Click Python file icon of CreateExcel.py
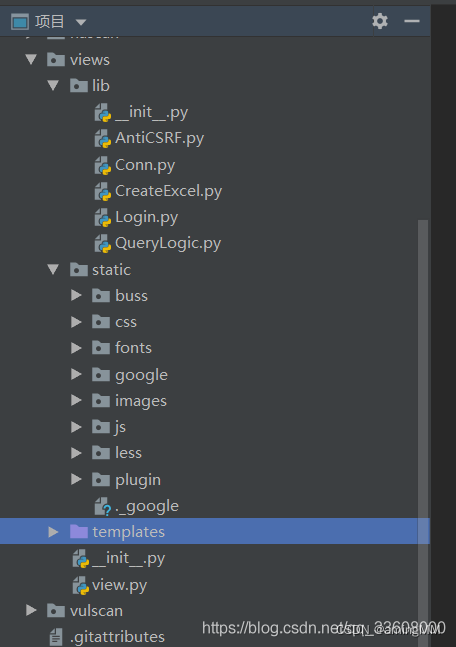456x647 pixels. click(x=103, y=191)
